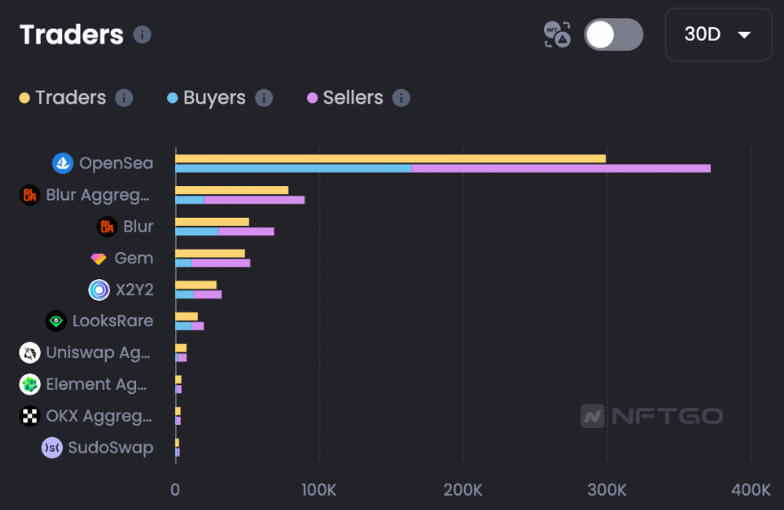This screenshot has height=510, width=784.
Task: Select the Gem label
Action: (x=134, y=258)
